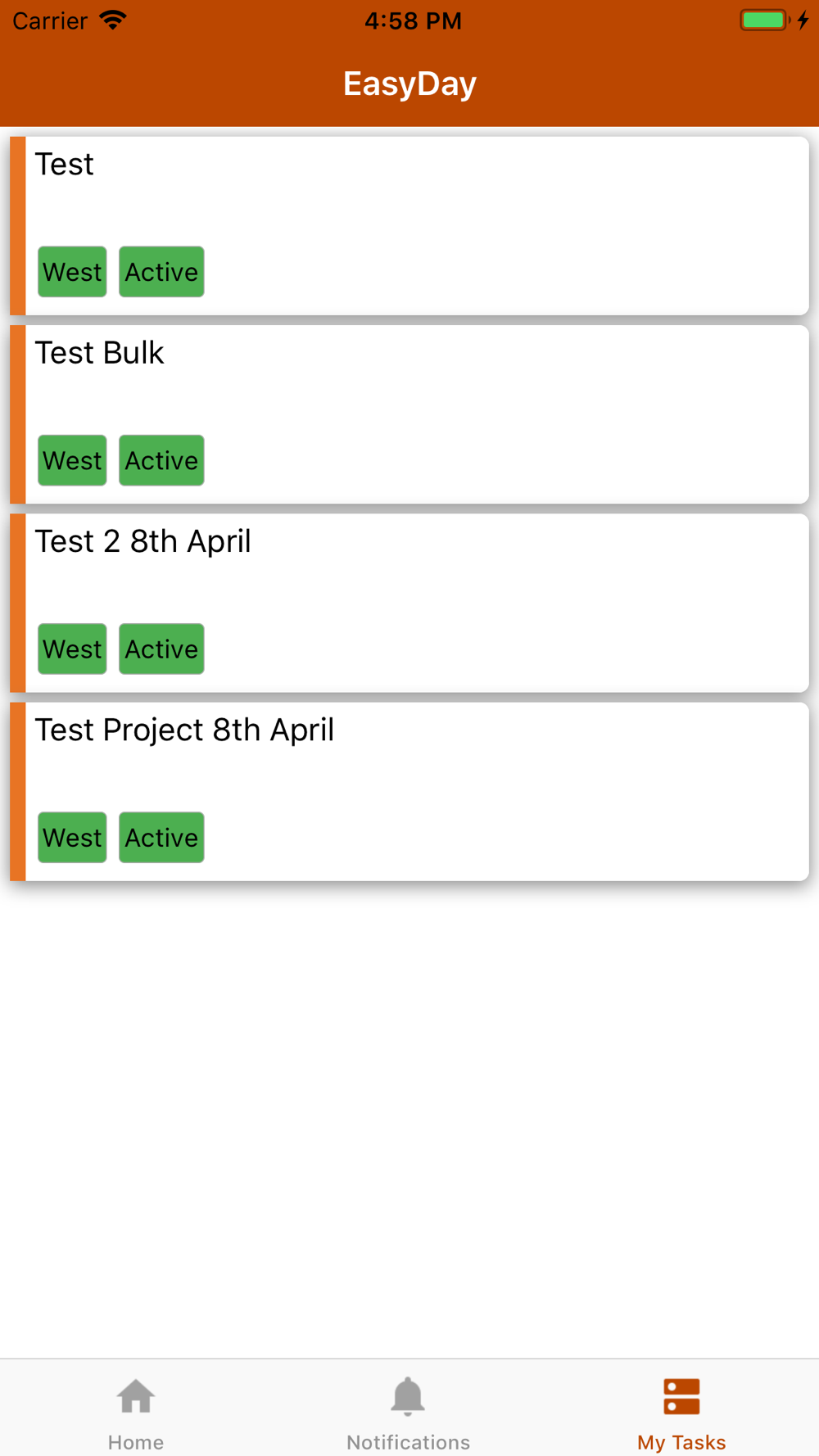Viewport: 819px width, 1456px height.
Task: Switch to the Notifications tab label
Action: click(x=408, y=1442)
